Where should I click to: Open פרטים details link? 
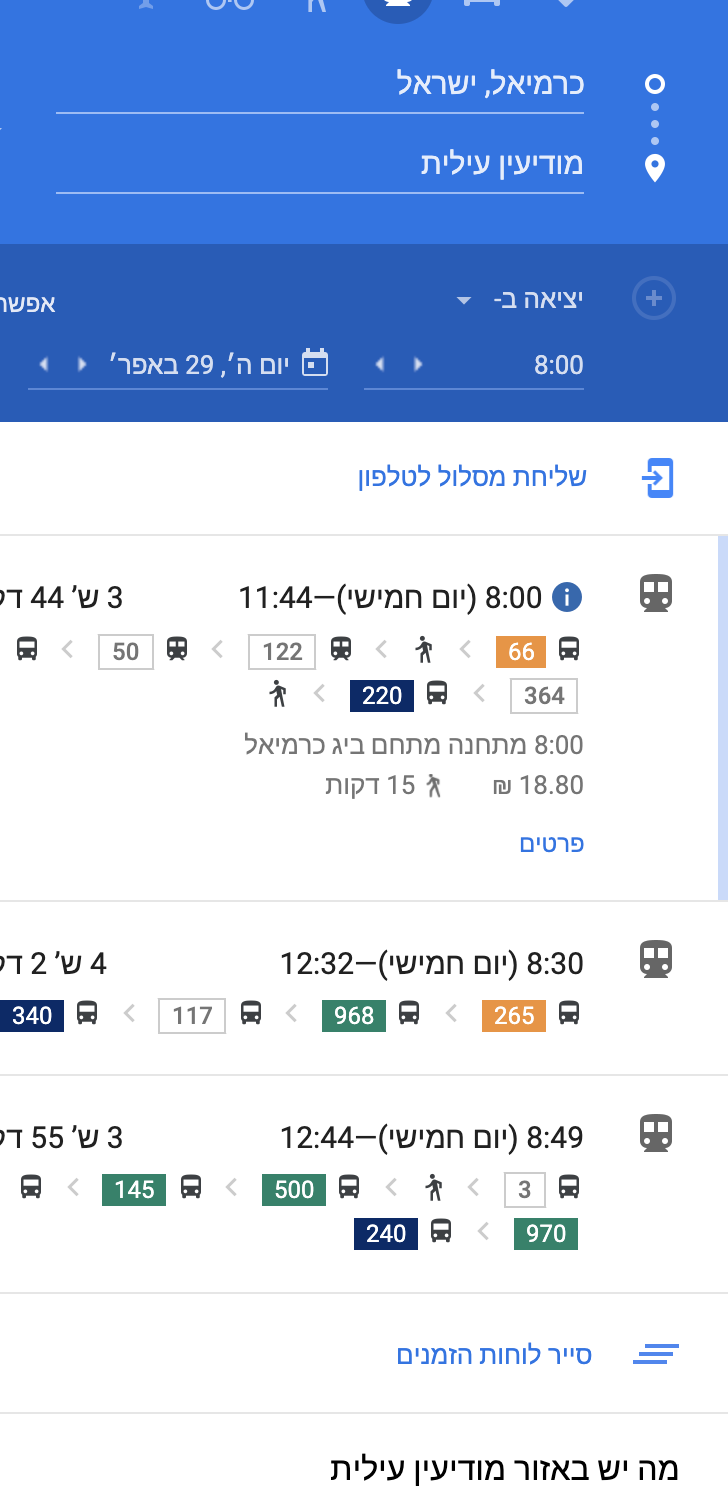[551, 843]
